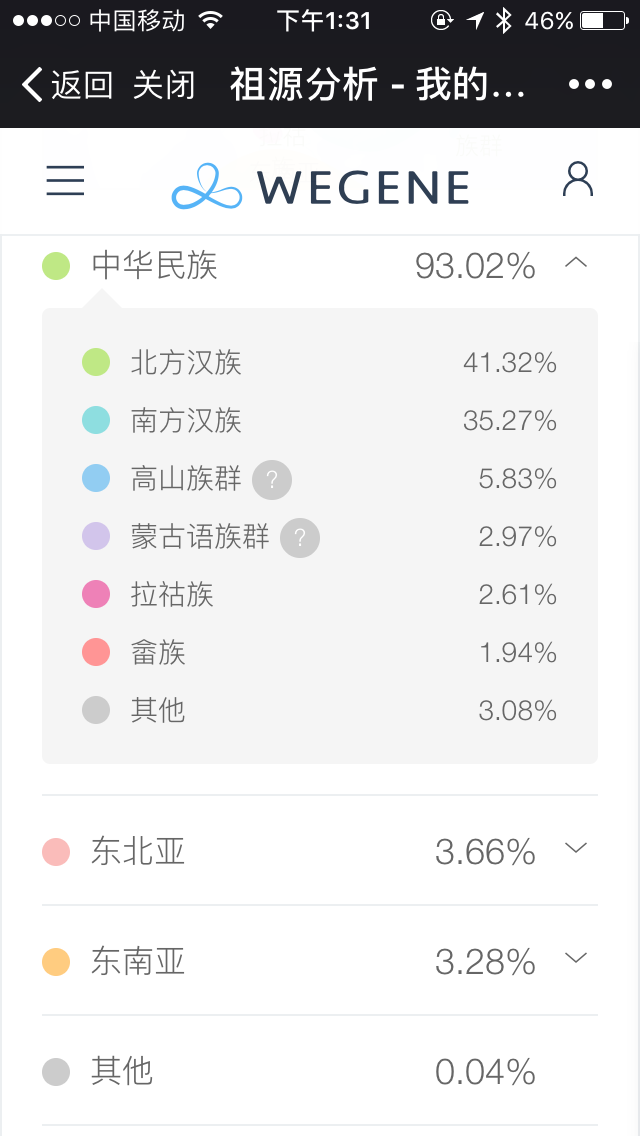Tap 关闭 to close the page
This screenshot has height=1136, width=640.
[x=164, y=85]
